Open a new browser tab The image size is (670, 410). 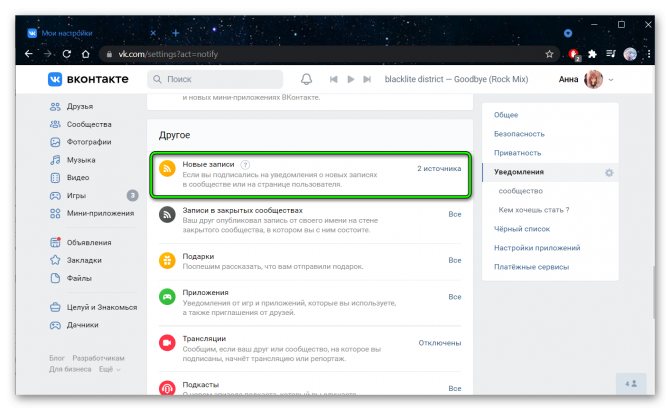[x=176, y=33]
